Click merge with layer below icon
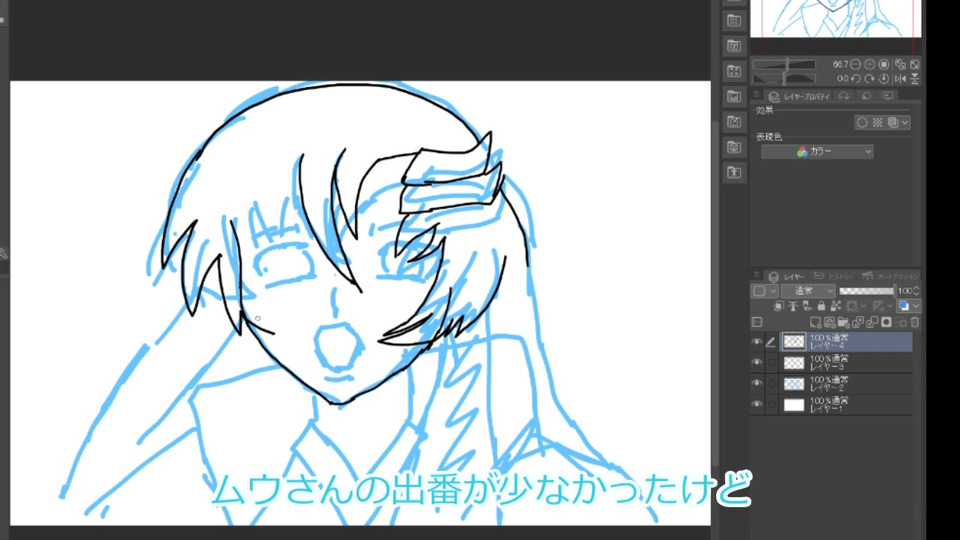 [x=872, y=322]
